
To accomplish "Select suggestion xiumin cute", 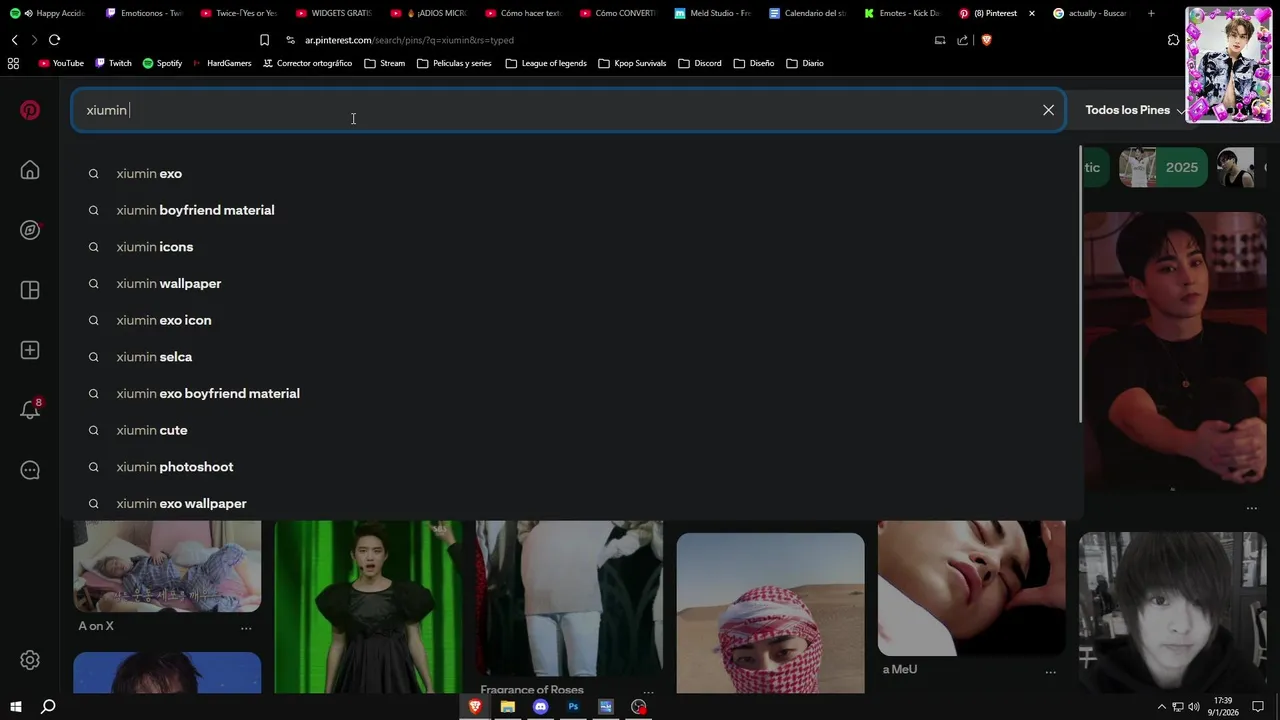I will pyautogui.click(x=152, y=430).
